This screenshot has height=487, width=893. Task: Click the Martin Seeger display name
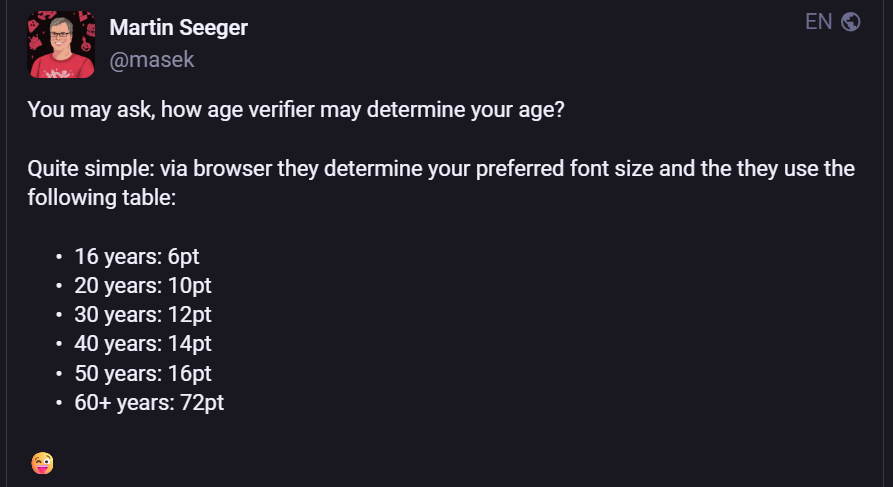178,27
